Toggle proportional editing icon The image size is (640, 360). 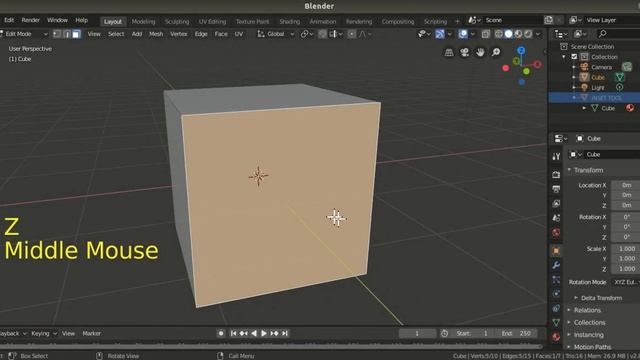tap(351, 34)
